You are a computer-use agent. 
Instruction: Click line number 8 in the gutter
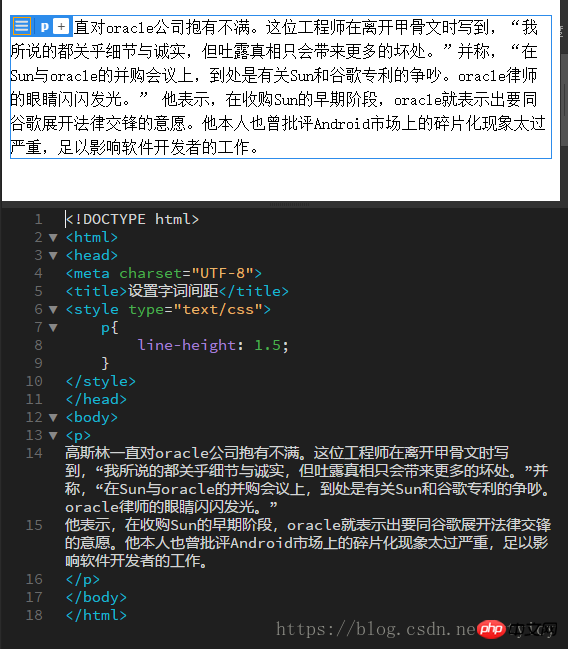tap(39, 345)
